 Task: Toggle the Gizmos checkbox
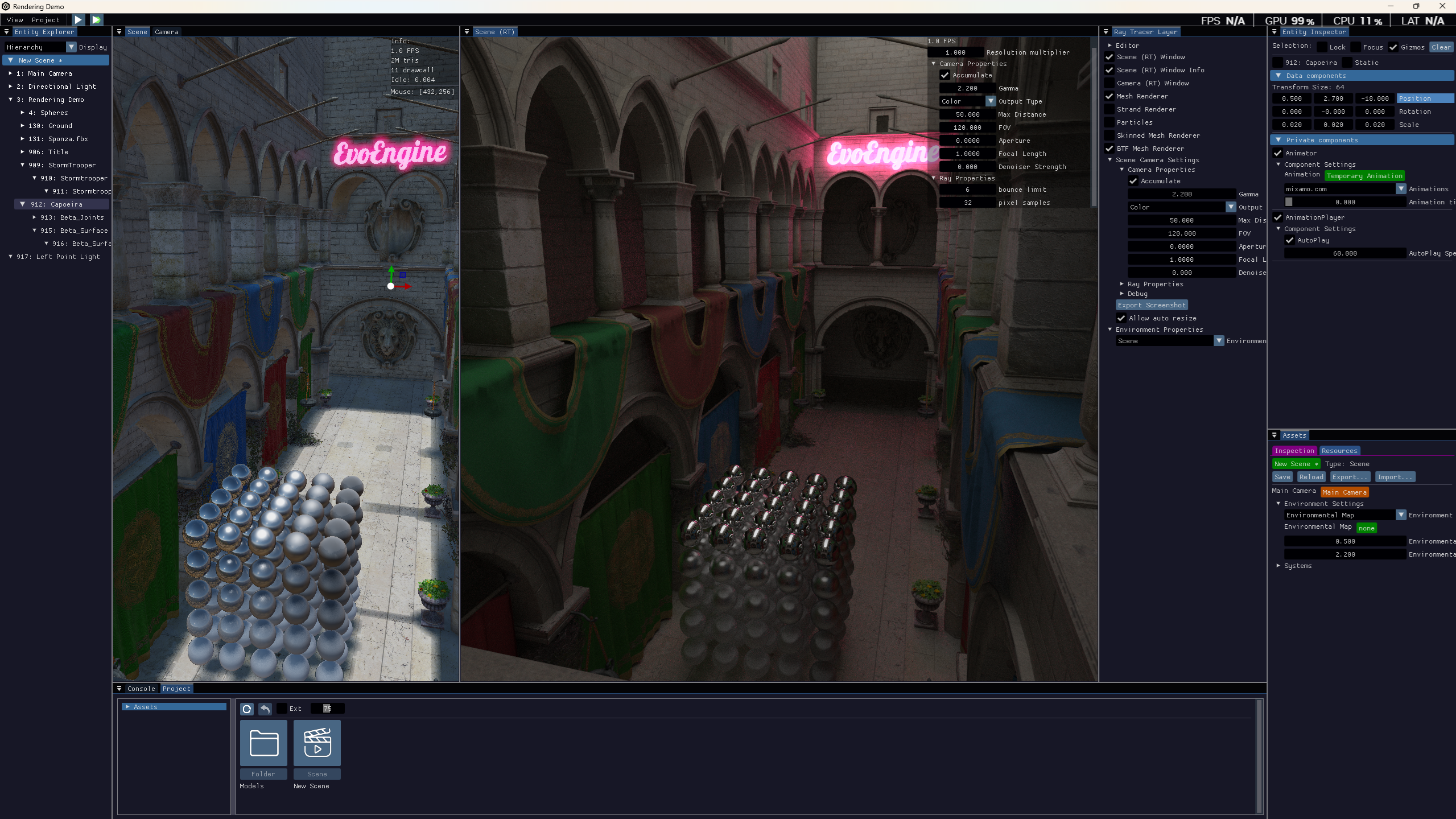[x=1393, y=47]
